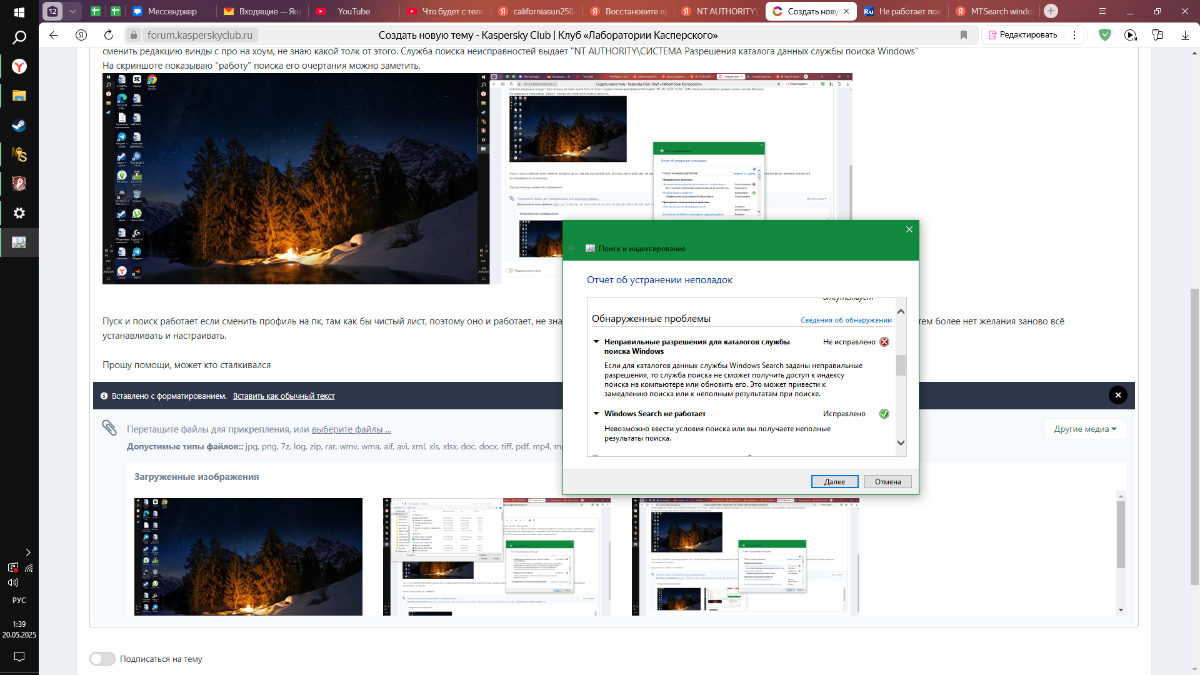Screen dimensions: 1200x675
Task: Collapse the Неправильные разрешения problem entry
Action: click(x=596, y=342)
